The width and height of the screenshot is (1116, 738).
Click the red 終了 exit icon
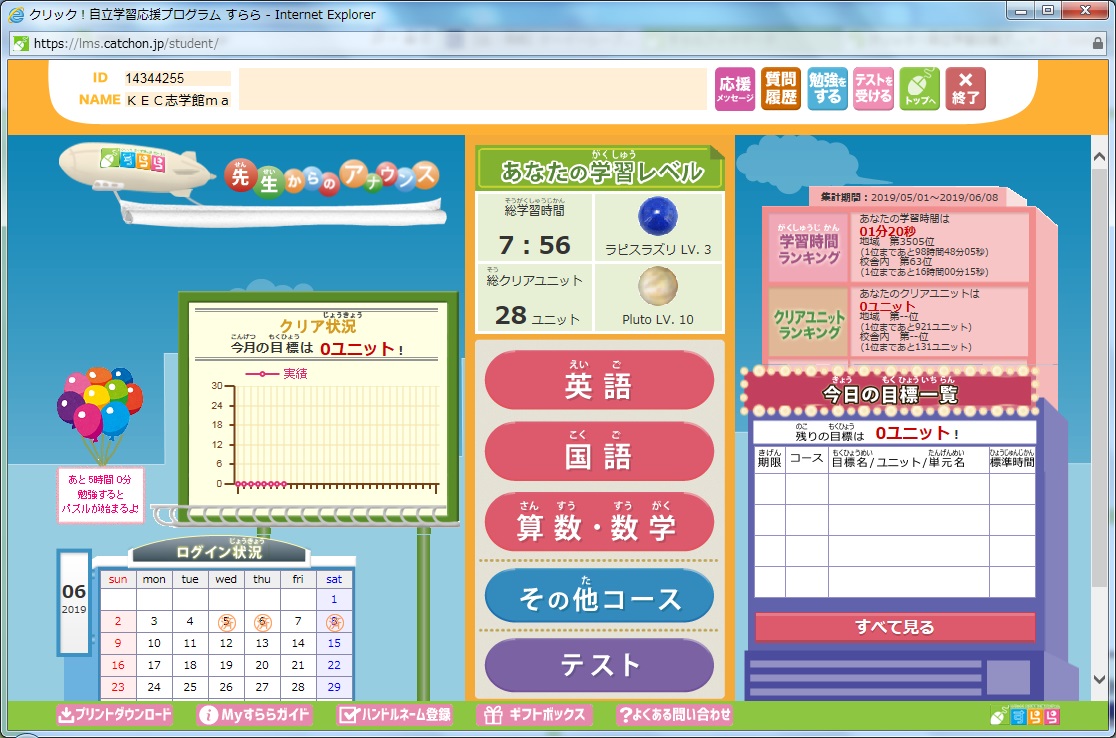click(x=966, y=89)
